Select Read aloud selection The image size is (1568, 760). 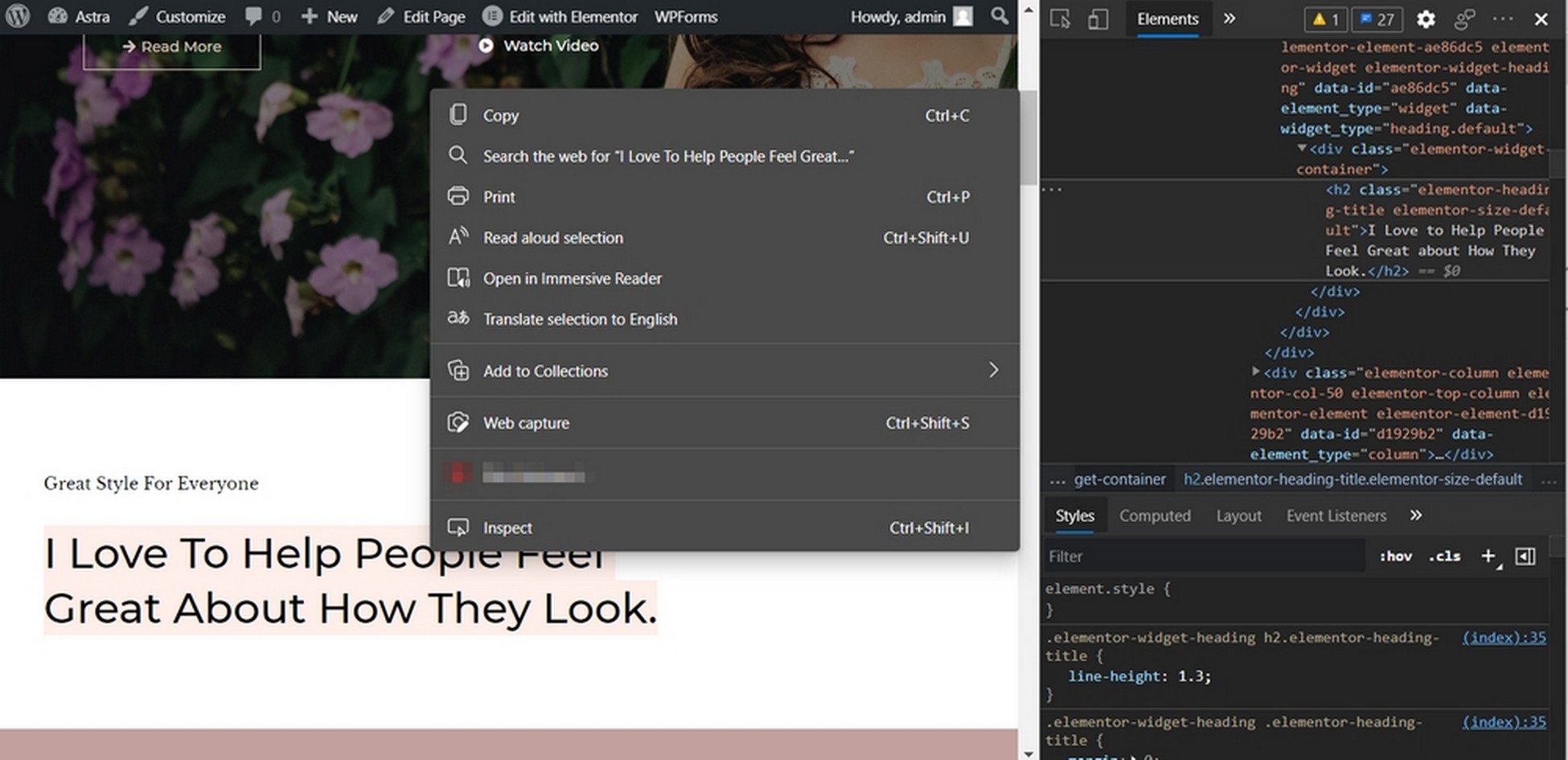(x=725, y=237)
